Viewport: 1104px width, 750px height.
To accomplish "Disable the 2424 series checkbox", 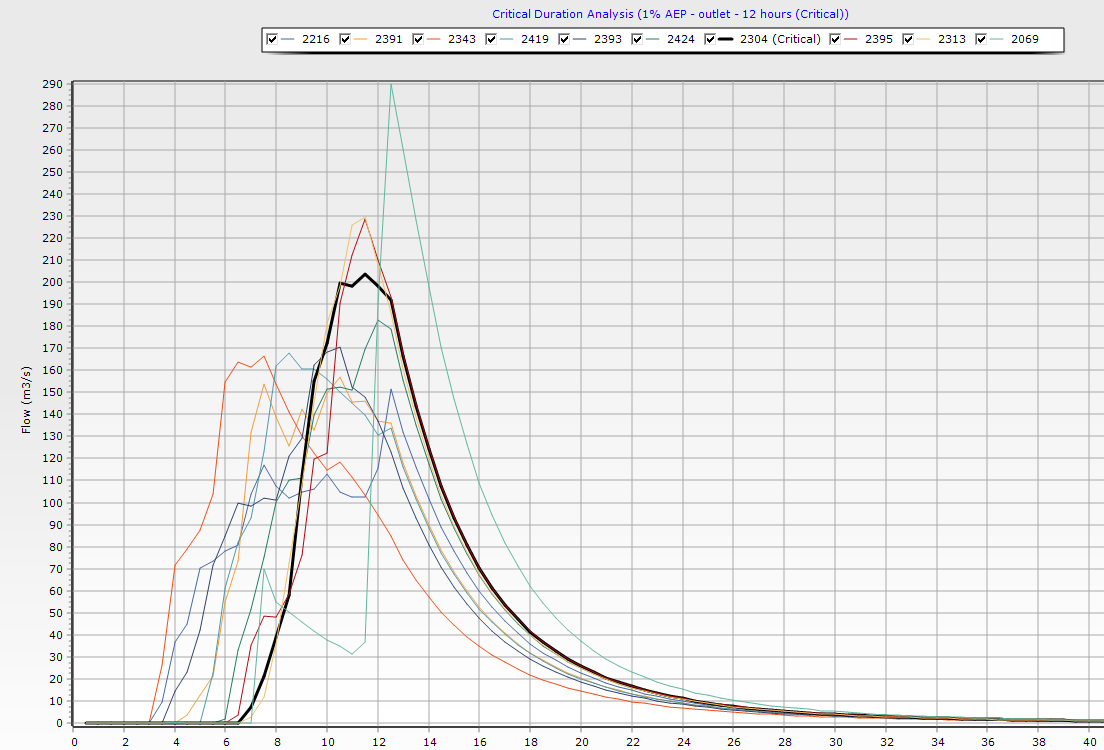I will click(x=637, y=40).
